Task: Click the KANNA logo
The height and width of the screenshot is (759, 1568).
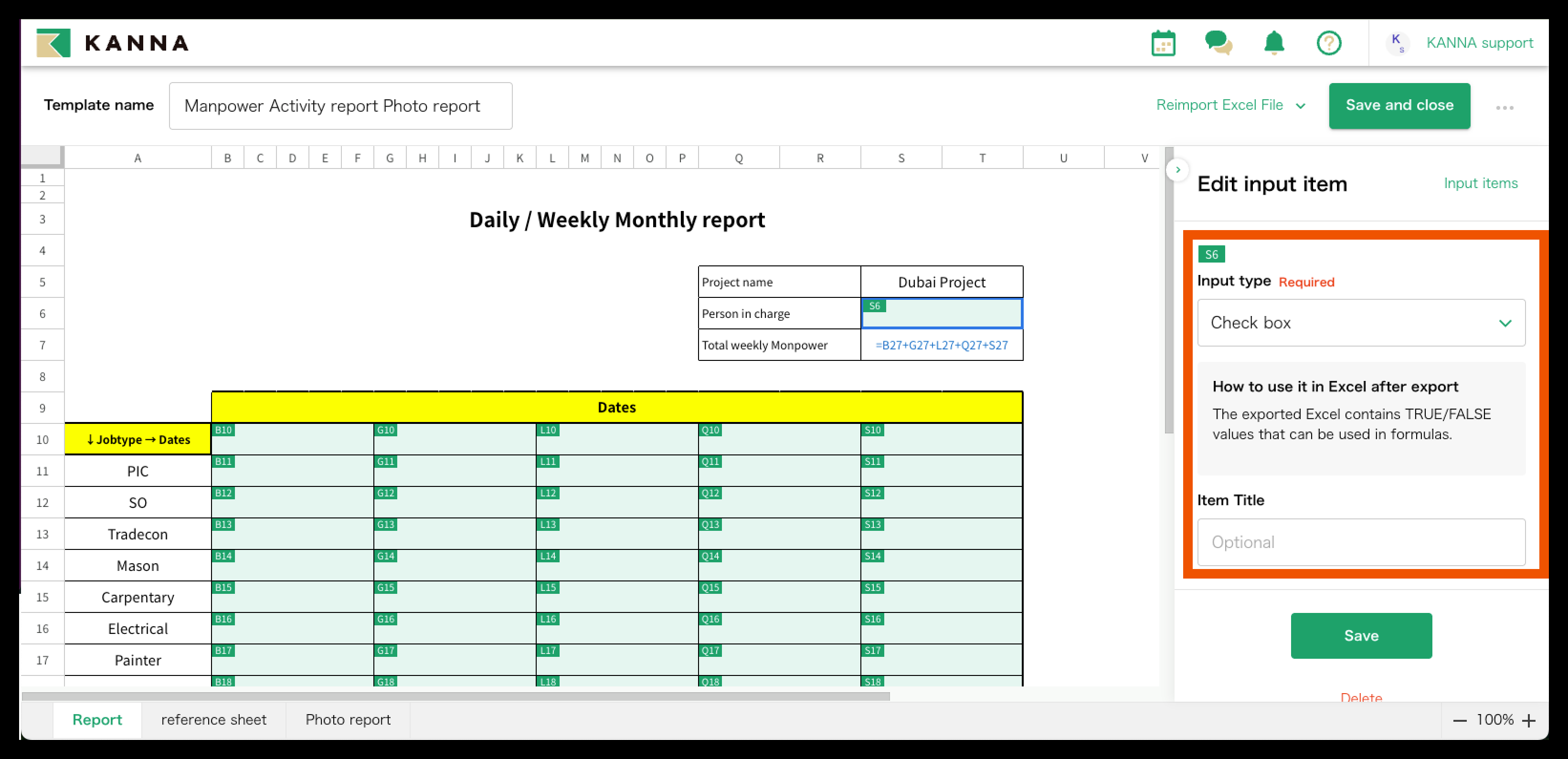Action: tap(113, 42)
